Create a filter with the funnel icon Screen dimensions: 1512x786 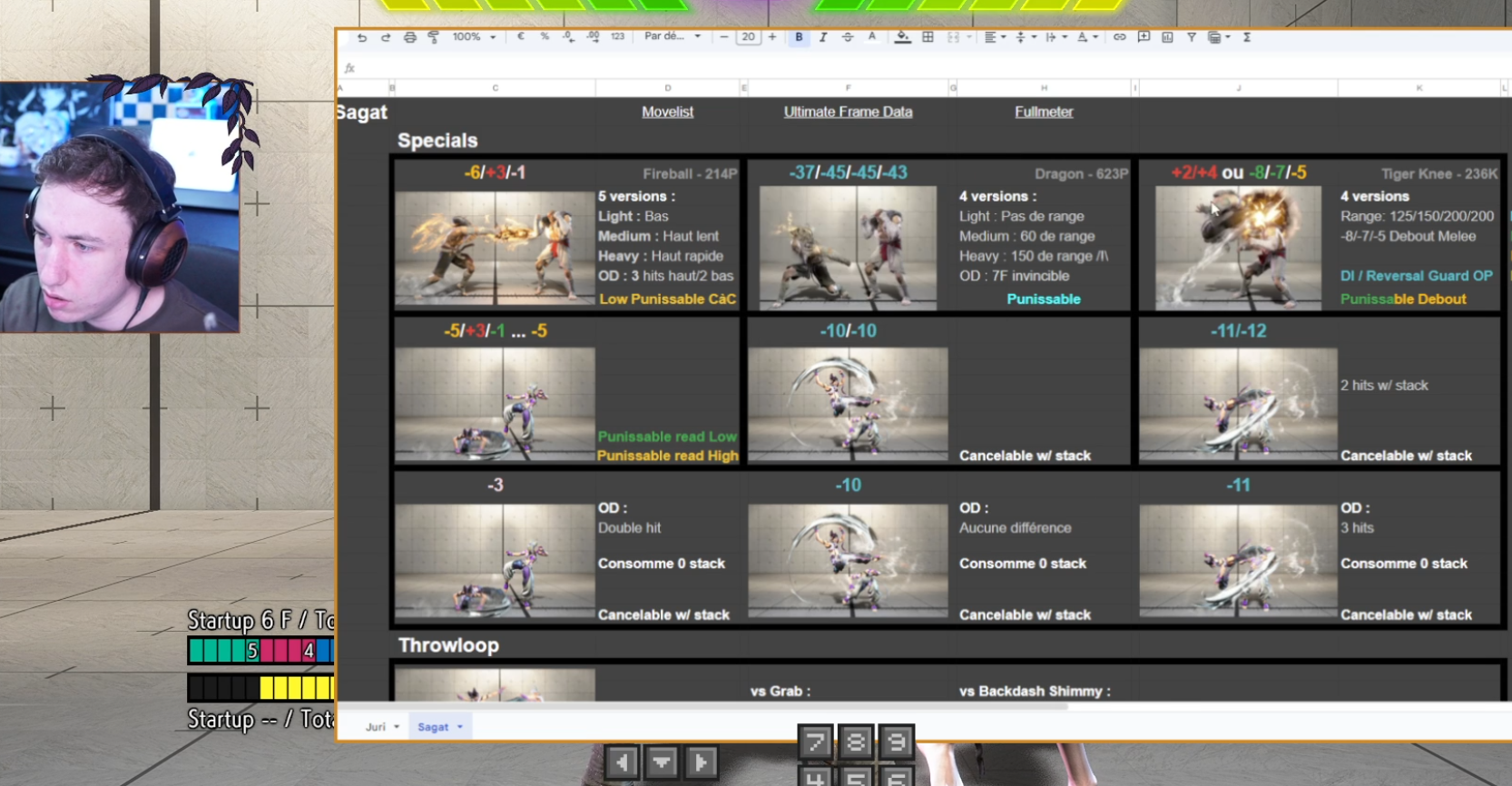pyautogui.click(x=1192, y=37)
